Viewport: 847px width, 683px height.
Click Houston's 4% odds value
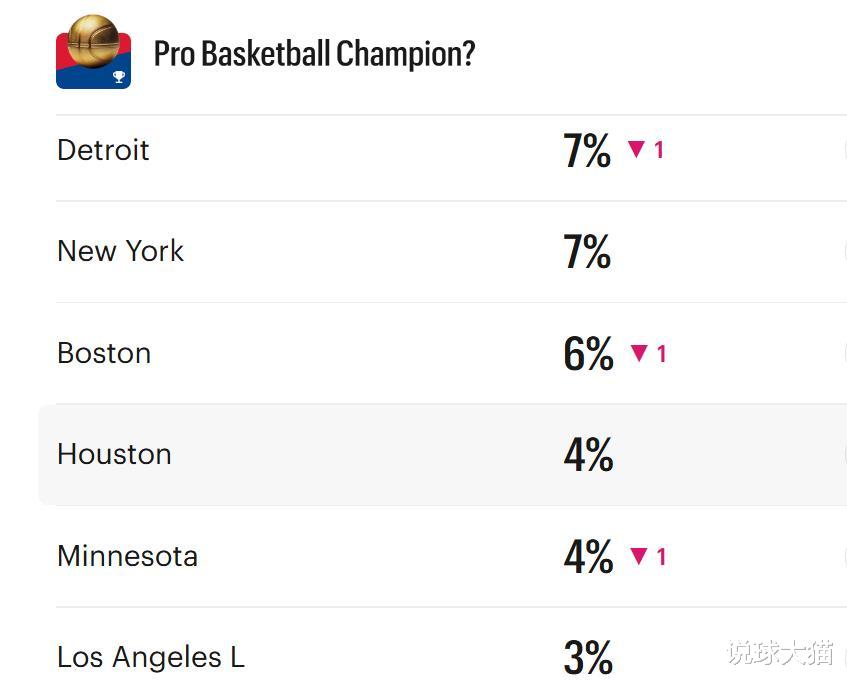tap(588, 455)
